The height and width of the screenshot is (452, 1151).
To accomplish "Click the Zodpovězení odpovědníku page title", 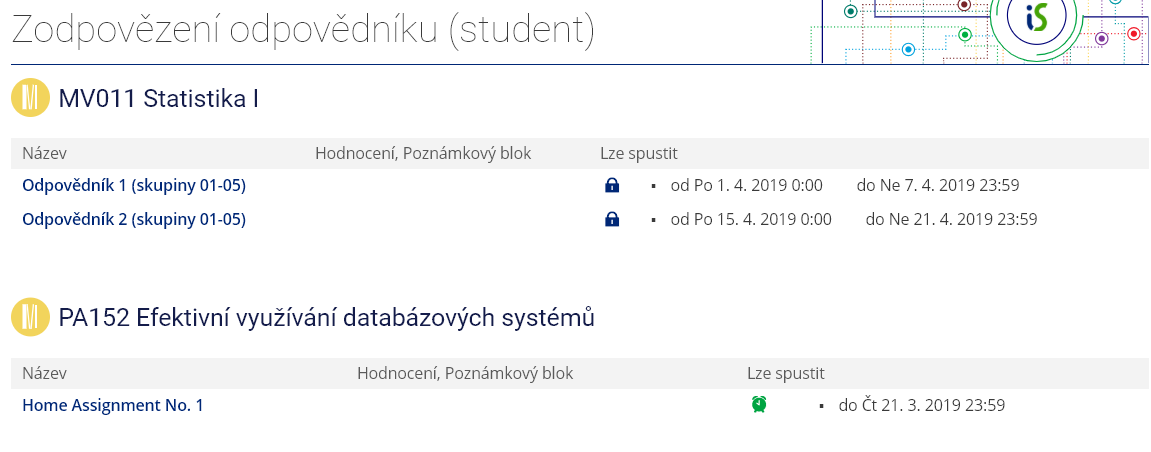I will point(303,31).
